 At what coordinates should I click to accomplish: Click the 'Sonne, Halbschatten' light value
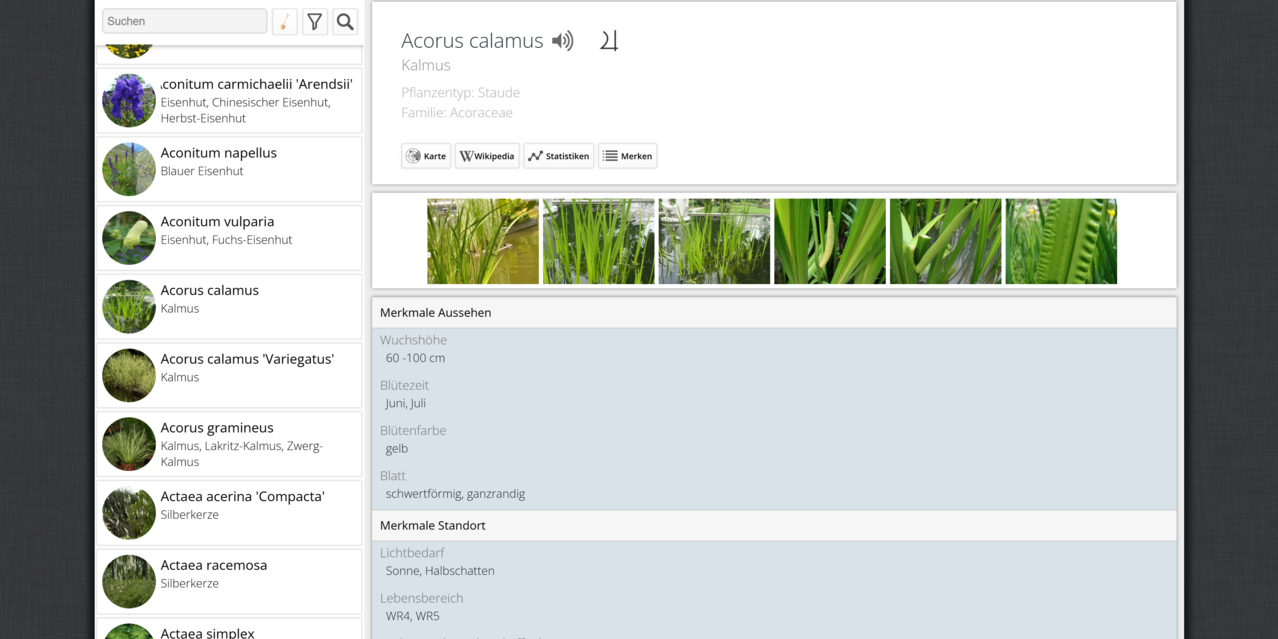(x=440, y=571)
